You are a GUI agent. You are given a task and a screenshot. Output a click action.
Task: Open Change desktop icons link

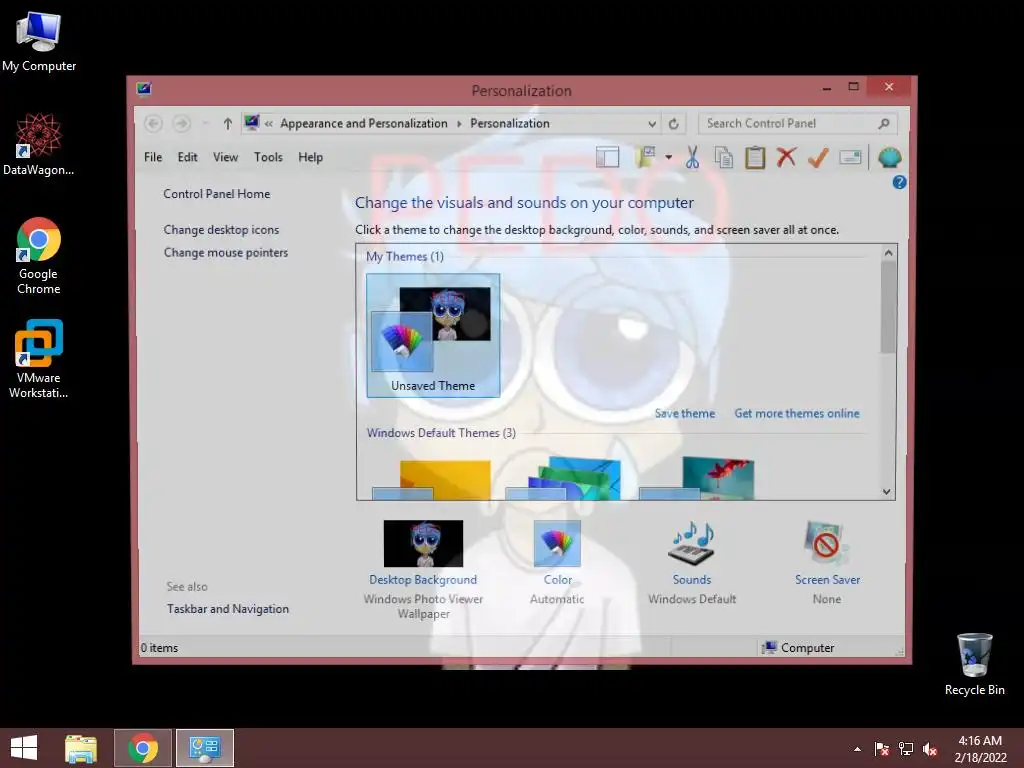221,230
